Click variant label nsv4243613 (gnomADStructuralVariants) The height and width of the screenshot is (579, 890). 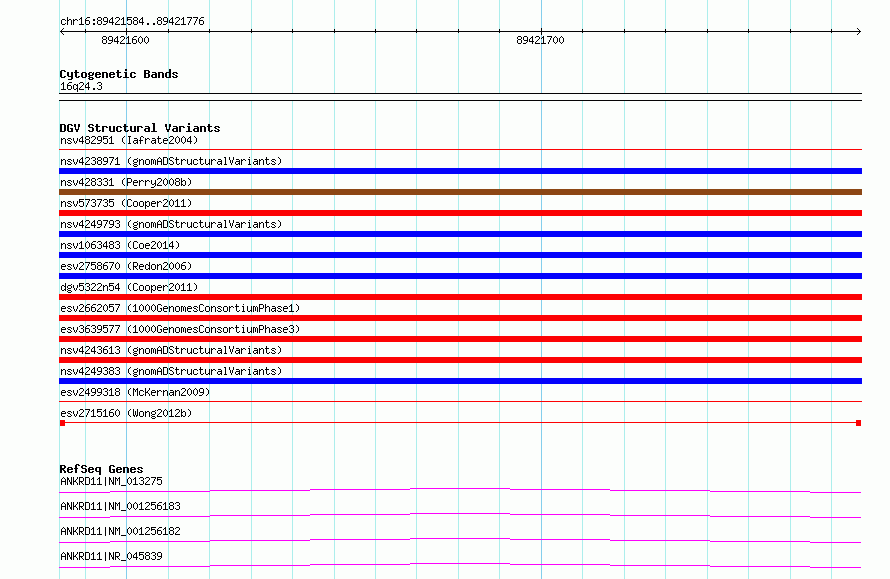171,350
